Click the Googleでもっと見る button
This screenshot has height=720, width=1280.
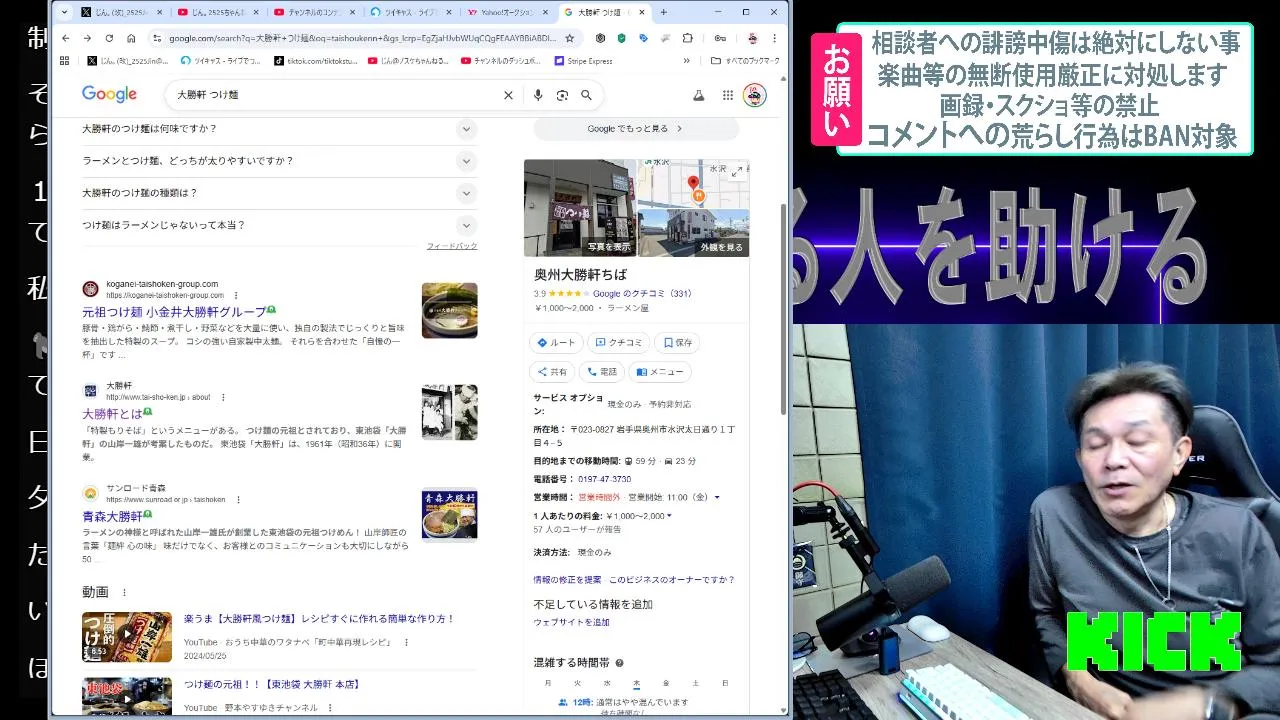636,128
